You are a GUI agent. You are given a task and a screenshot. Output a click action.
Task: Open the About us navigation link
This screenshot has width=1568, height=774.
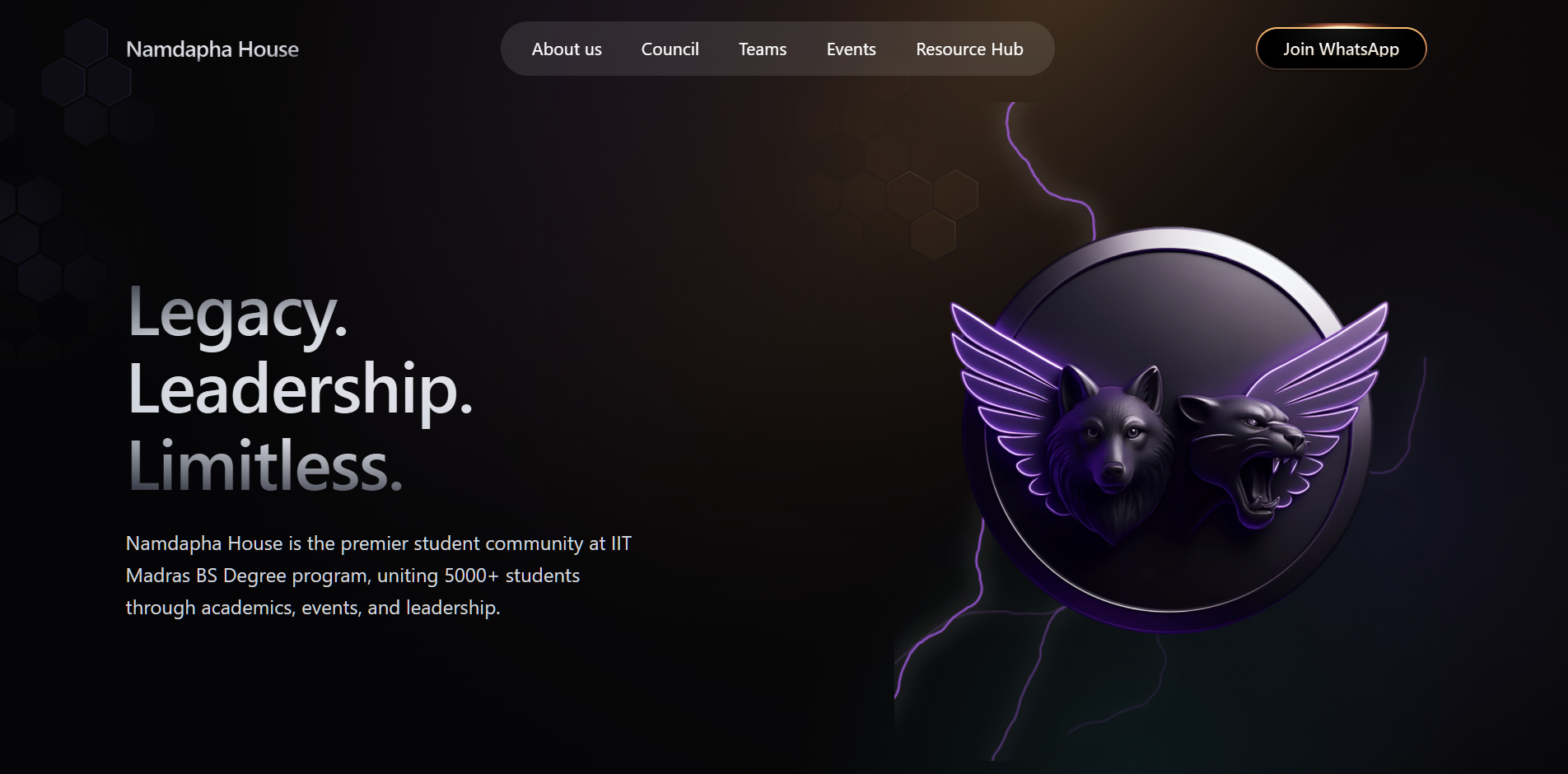(567, 49)
